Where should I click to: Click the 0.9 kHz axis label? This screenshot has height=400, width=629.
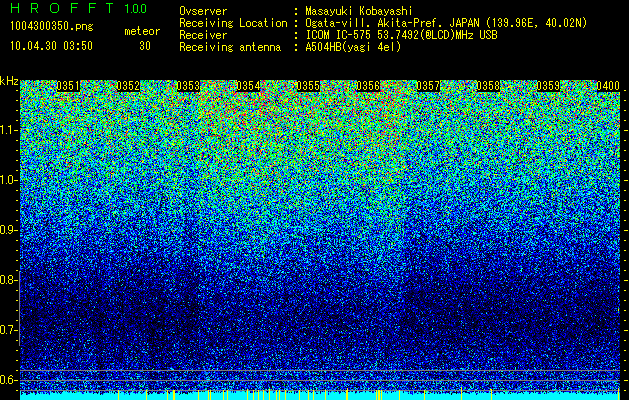point(8,230)
